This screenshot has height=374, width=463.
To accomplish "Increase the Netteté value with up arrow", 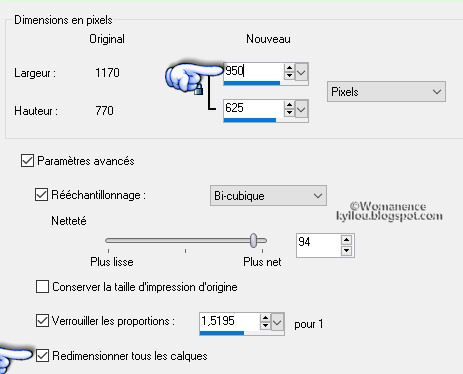I will (x=347, y=240).
